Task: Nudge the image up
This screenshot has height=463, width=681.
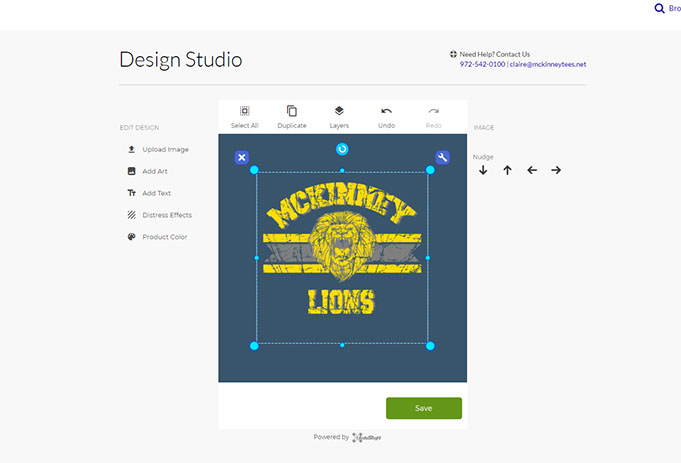Action: tap(507, 171)
